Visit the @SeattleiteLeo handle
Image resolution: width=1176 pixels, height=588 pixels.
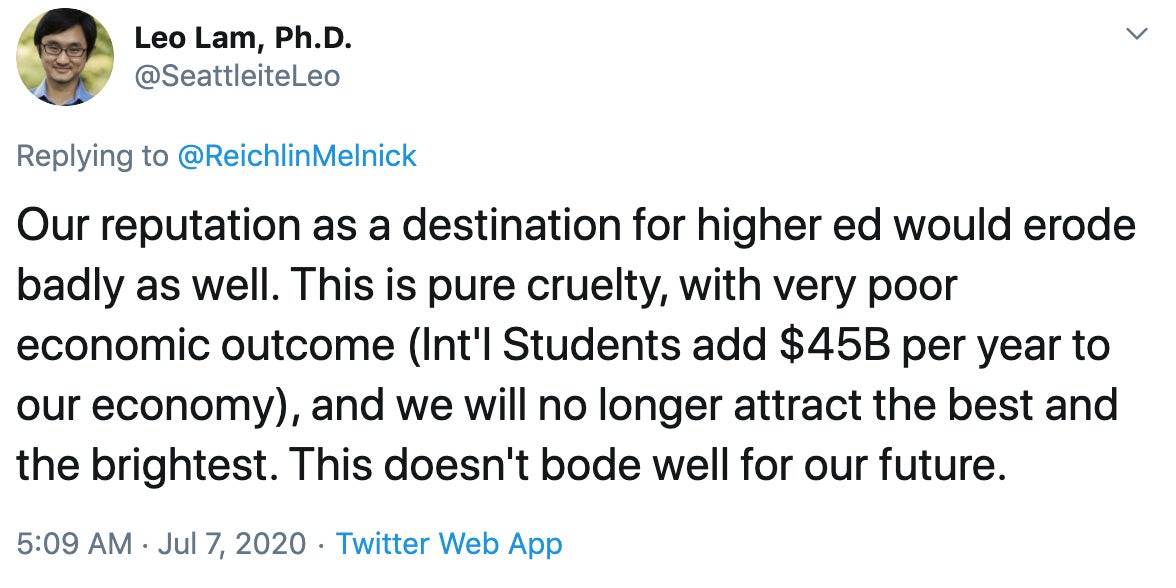[237, 76]
